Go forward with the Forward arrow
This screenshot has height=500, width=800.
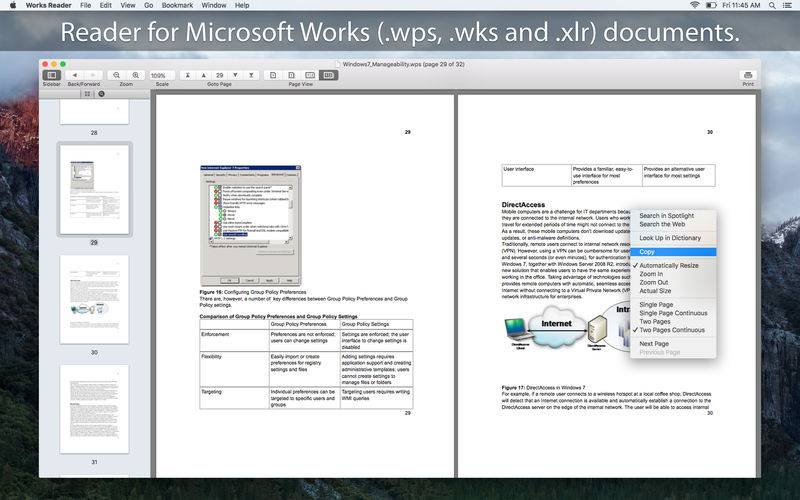pyautogui.click(x=92, y=75)
